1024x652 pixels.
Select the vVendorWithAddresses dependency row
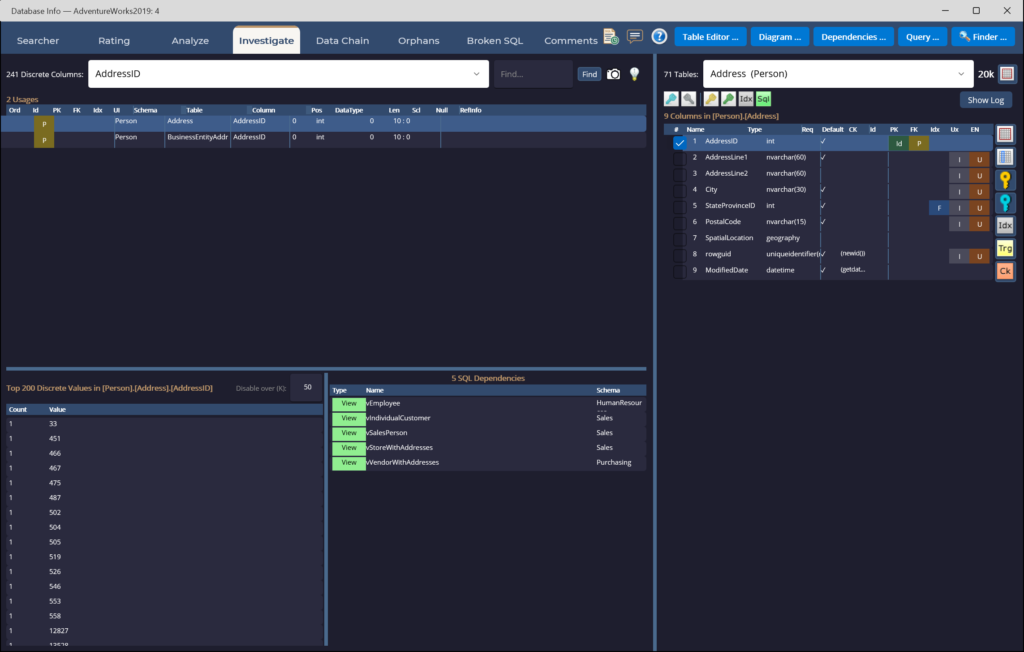point(488,463)
